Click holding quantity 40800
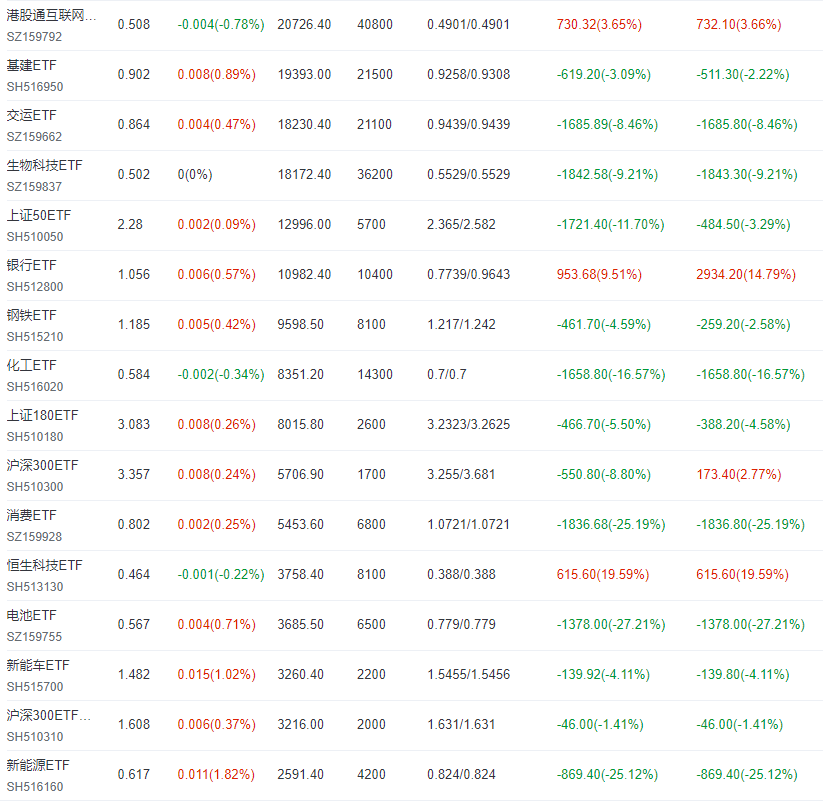 (375, 25)
